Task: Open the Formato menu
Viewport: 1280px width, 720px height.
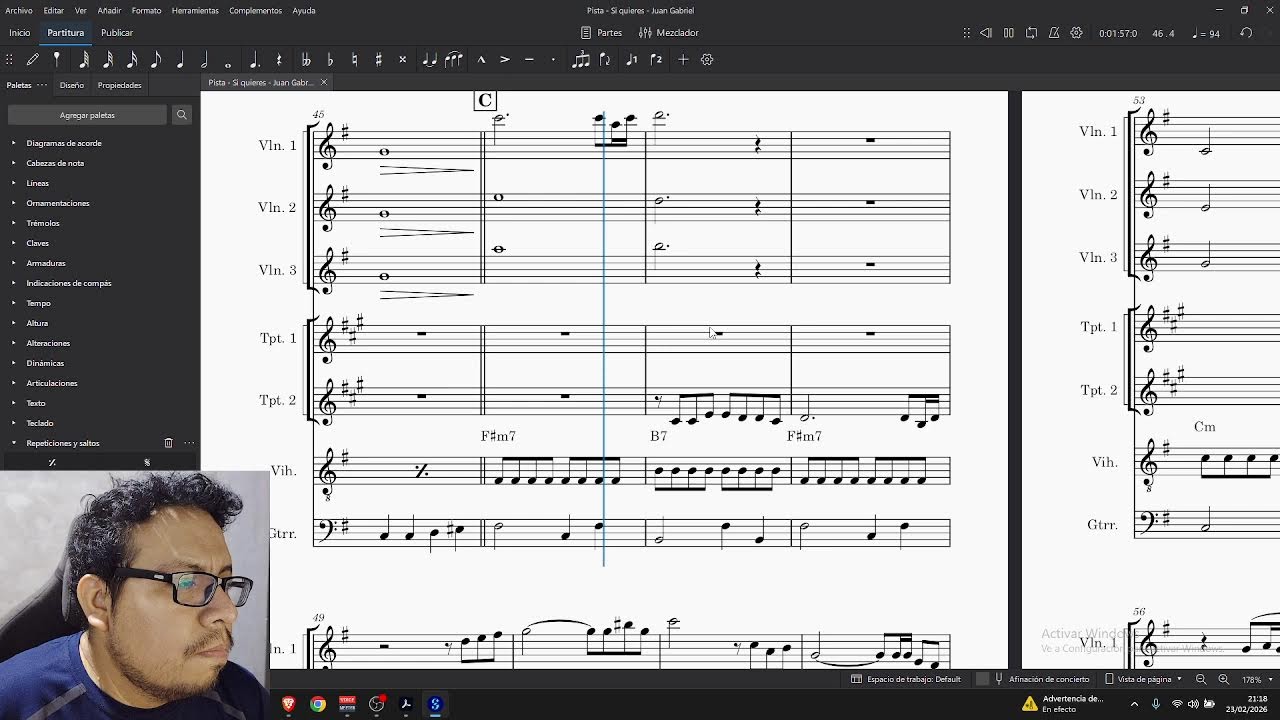Action: tap(146, 10)
